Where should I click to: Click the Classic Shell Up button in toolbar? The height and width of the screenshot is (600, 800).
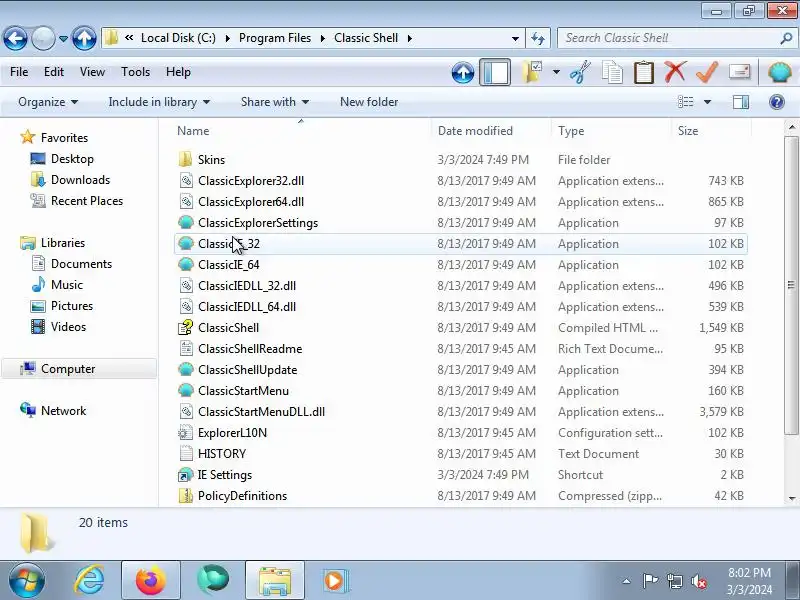[x=463, y=72]
